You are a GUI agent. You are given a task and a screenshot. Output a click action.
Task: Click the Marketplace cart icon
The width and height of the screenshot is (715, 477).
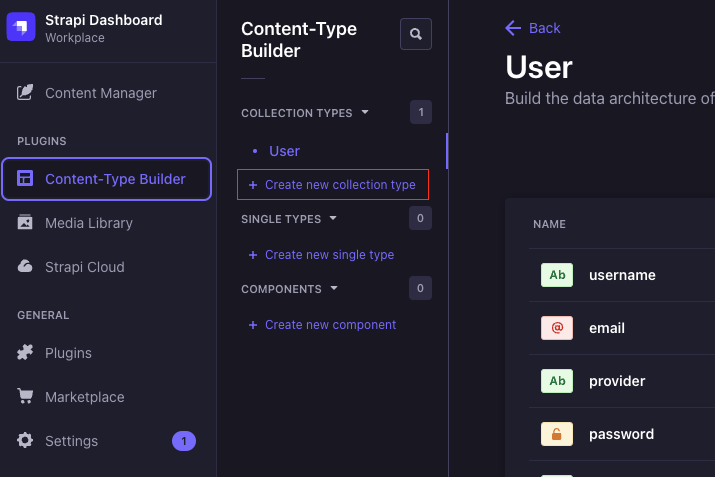click(25, 396)
